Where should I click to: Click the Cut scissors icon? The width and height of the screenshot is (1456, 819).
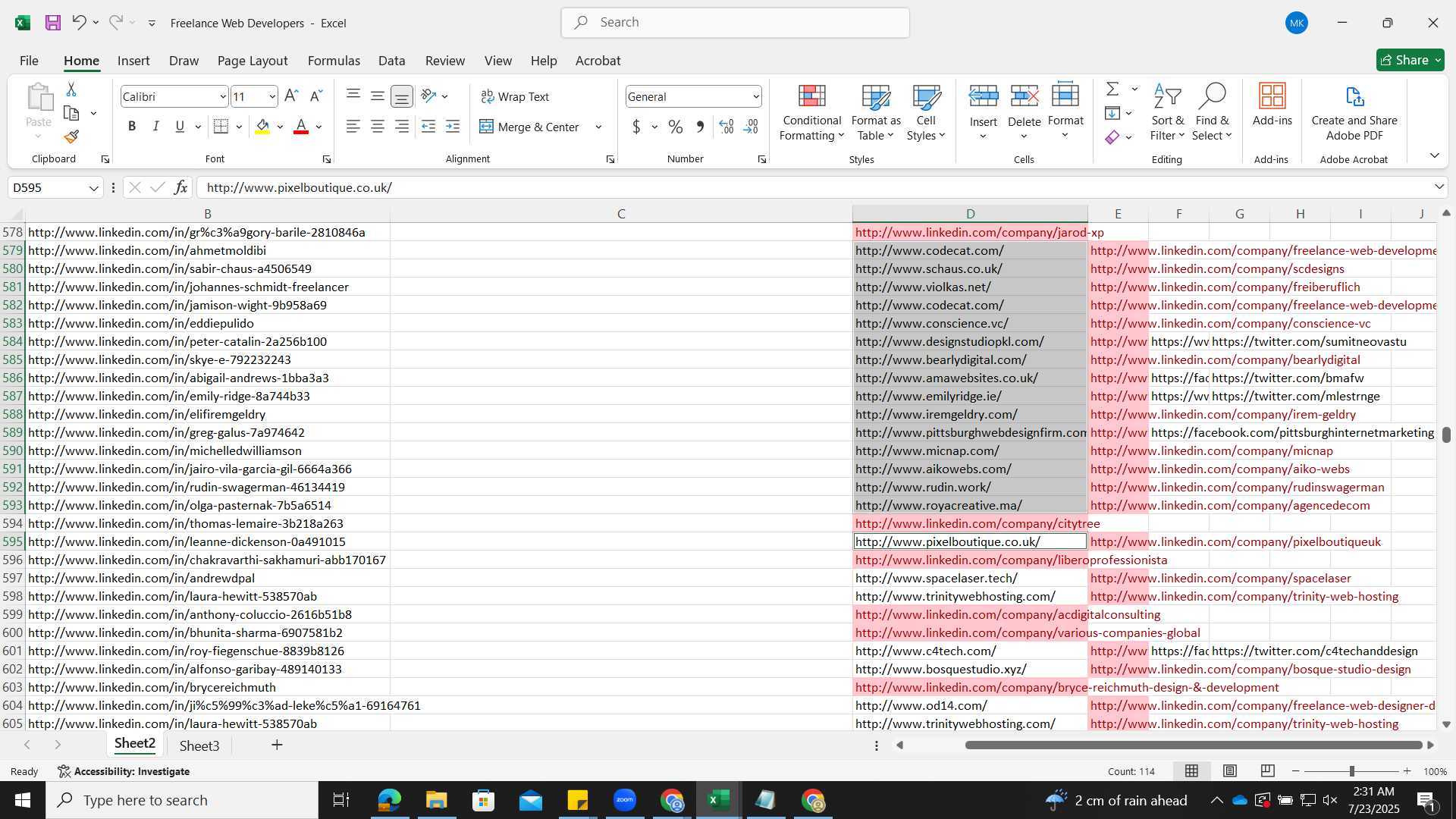pyautogui.click(x=71, y=89)
